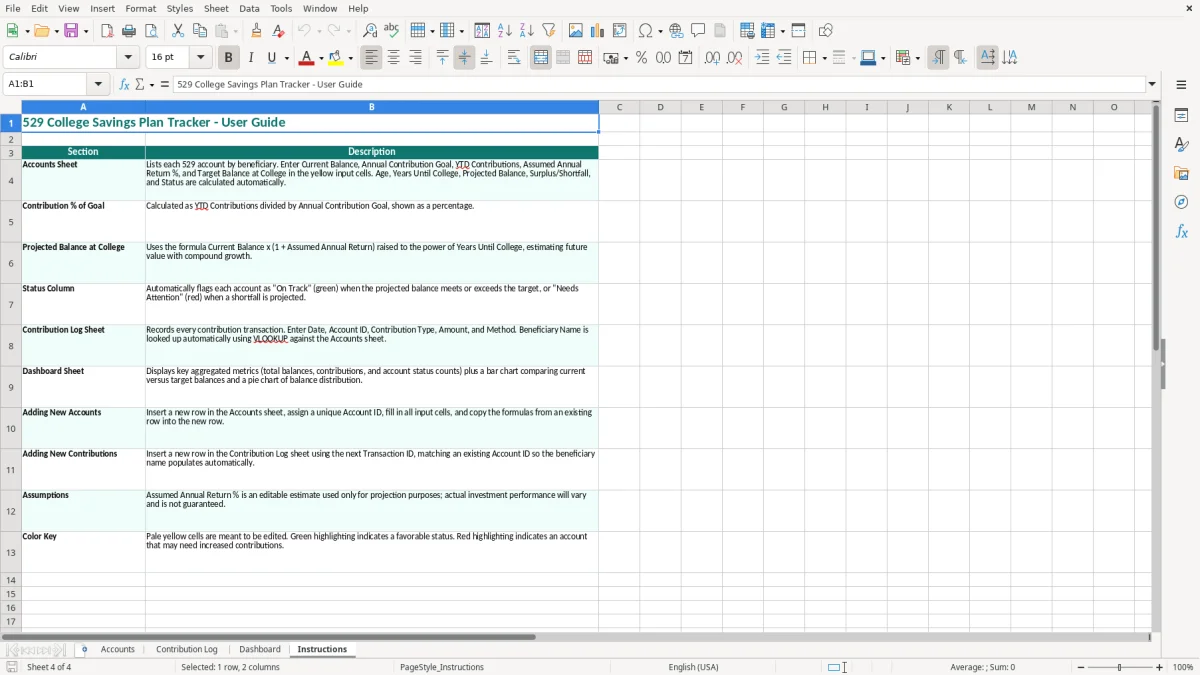The width and height of the screenshot is (1200, 675).
Task: Click Sort Ascending icon
Action: pos(505,31)
